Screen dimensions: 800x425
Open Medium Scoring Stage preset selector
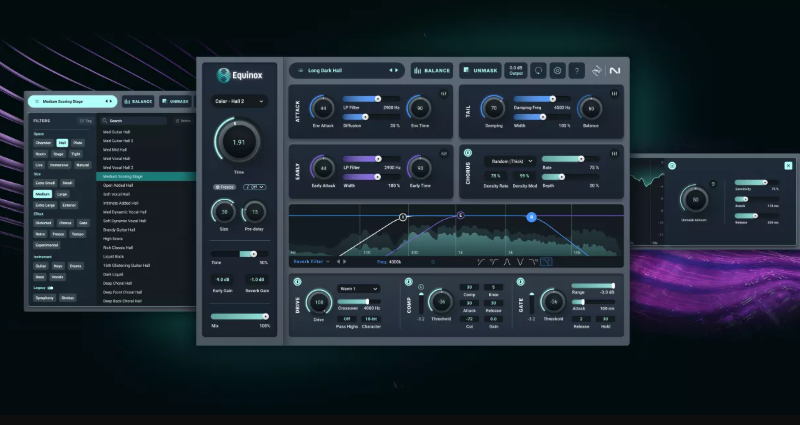72,101
